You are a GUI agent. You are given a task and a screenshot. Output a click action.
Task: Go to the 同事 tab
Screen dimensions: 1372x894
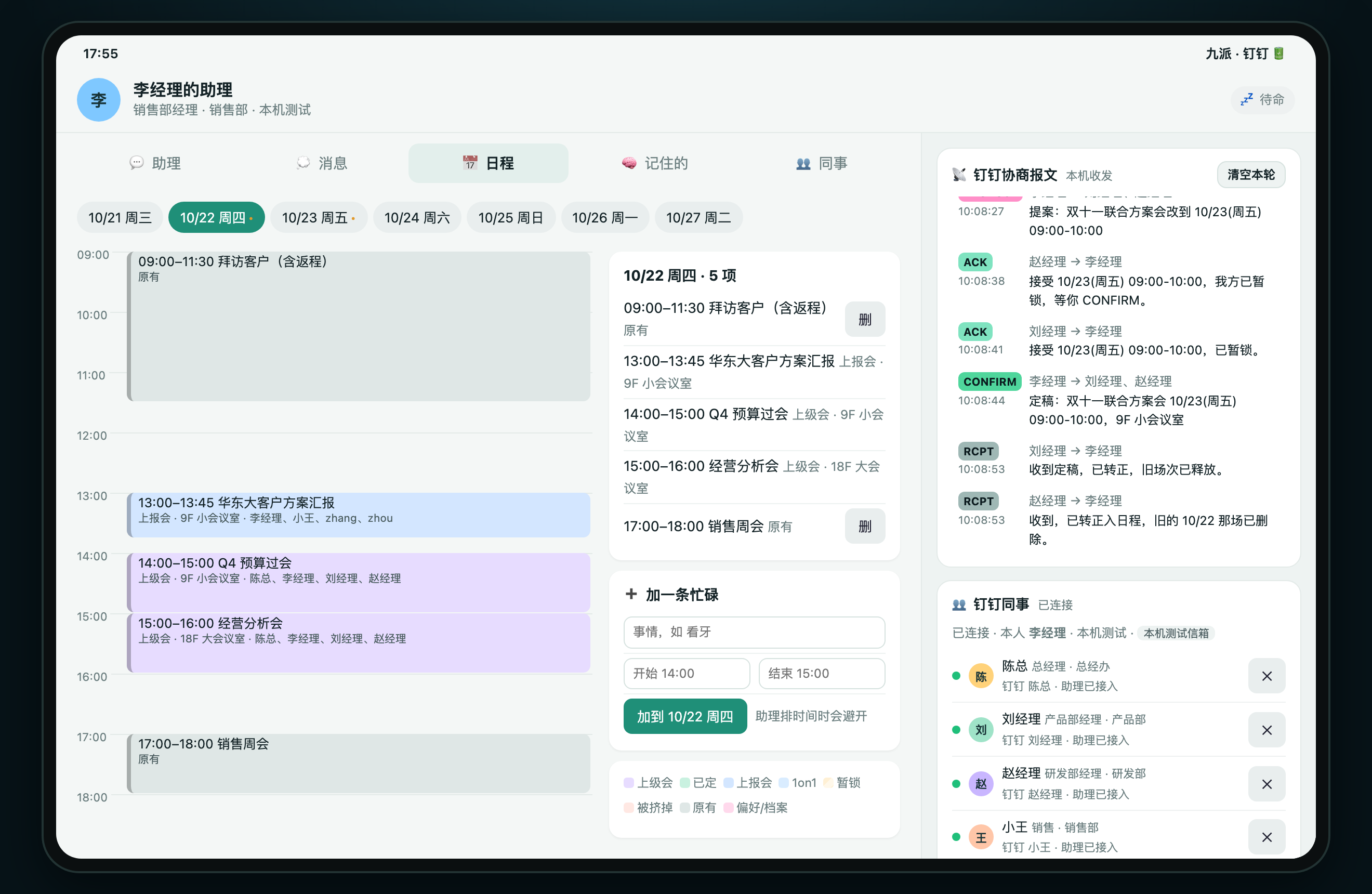tap(821, 163)
